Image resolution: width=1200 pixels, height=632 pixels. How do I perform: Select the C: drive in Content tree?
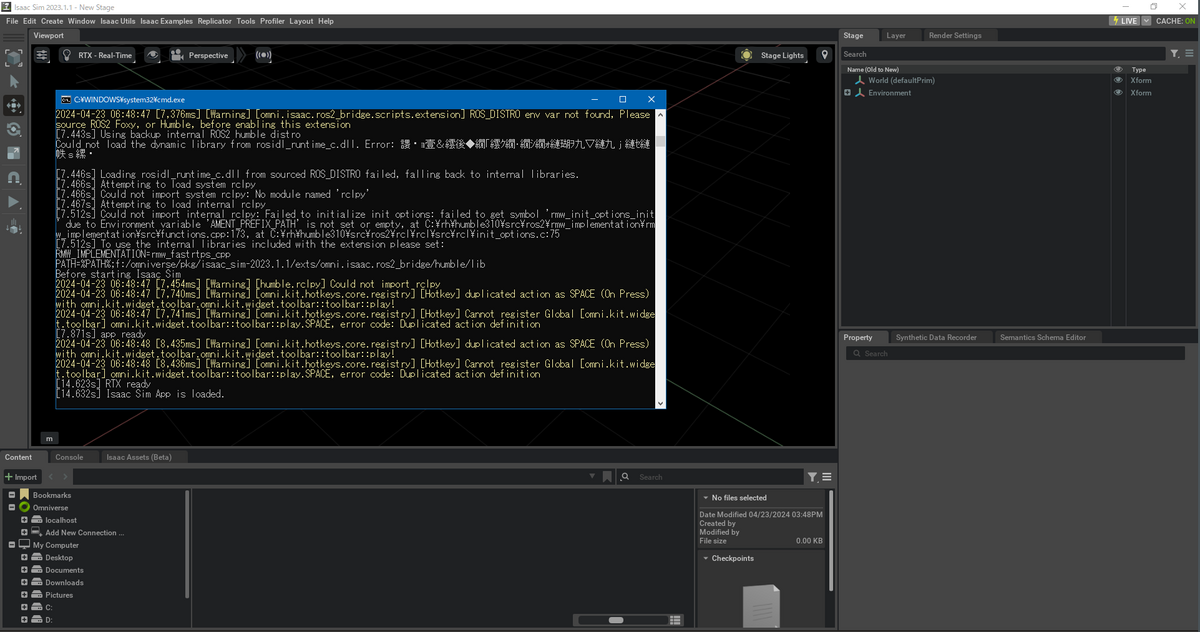coord(49,607)
